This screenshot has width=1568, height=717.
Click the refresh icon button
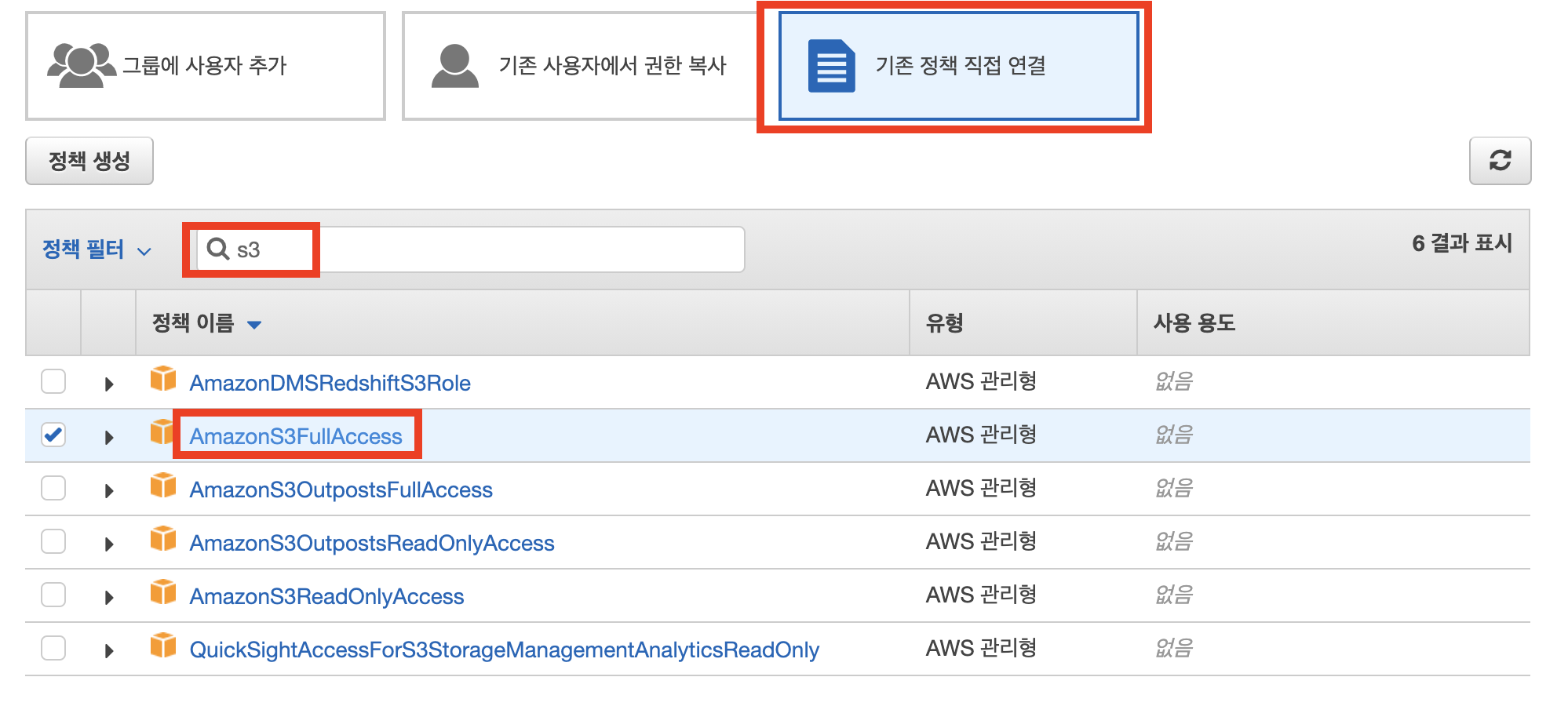point(1500,161)
